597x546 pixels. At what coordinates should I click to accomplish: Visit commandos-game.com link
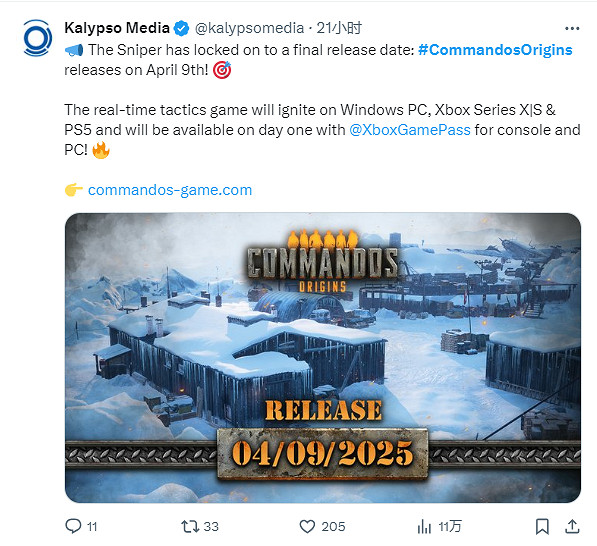click(170, 190)
